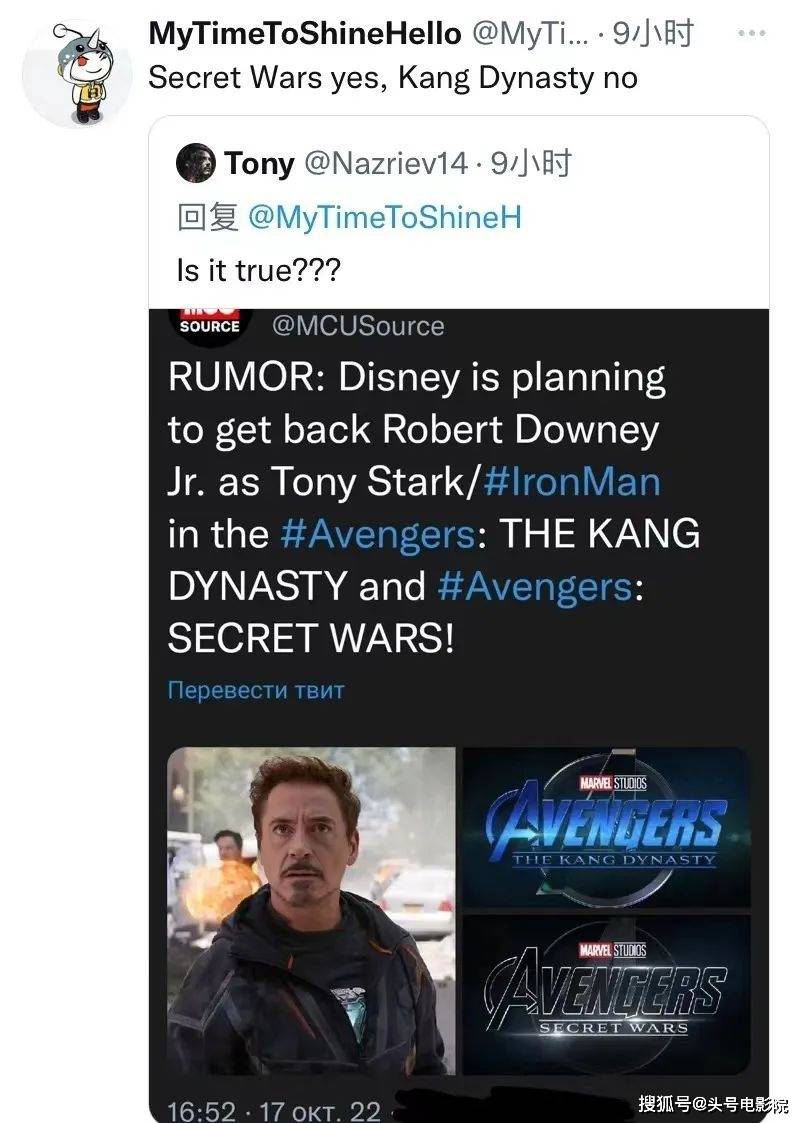The width and height of the screenshot is (805, 1123).
Task: Click the Перевести твит translate link
Action: pyautogui.click(x=256, y=690)
